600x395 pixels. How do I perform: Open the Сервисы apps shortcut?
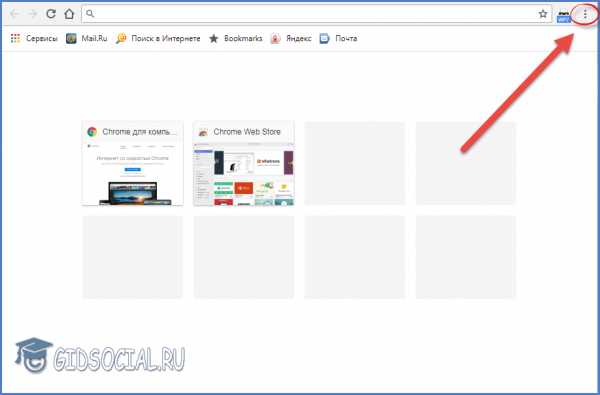(x=34, y=38)
